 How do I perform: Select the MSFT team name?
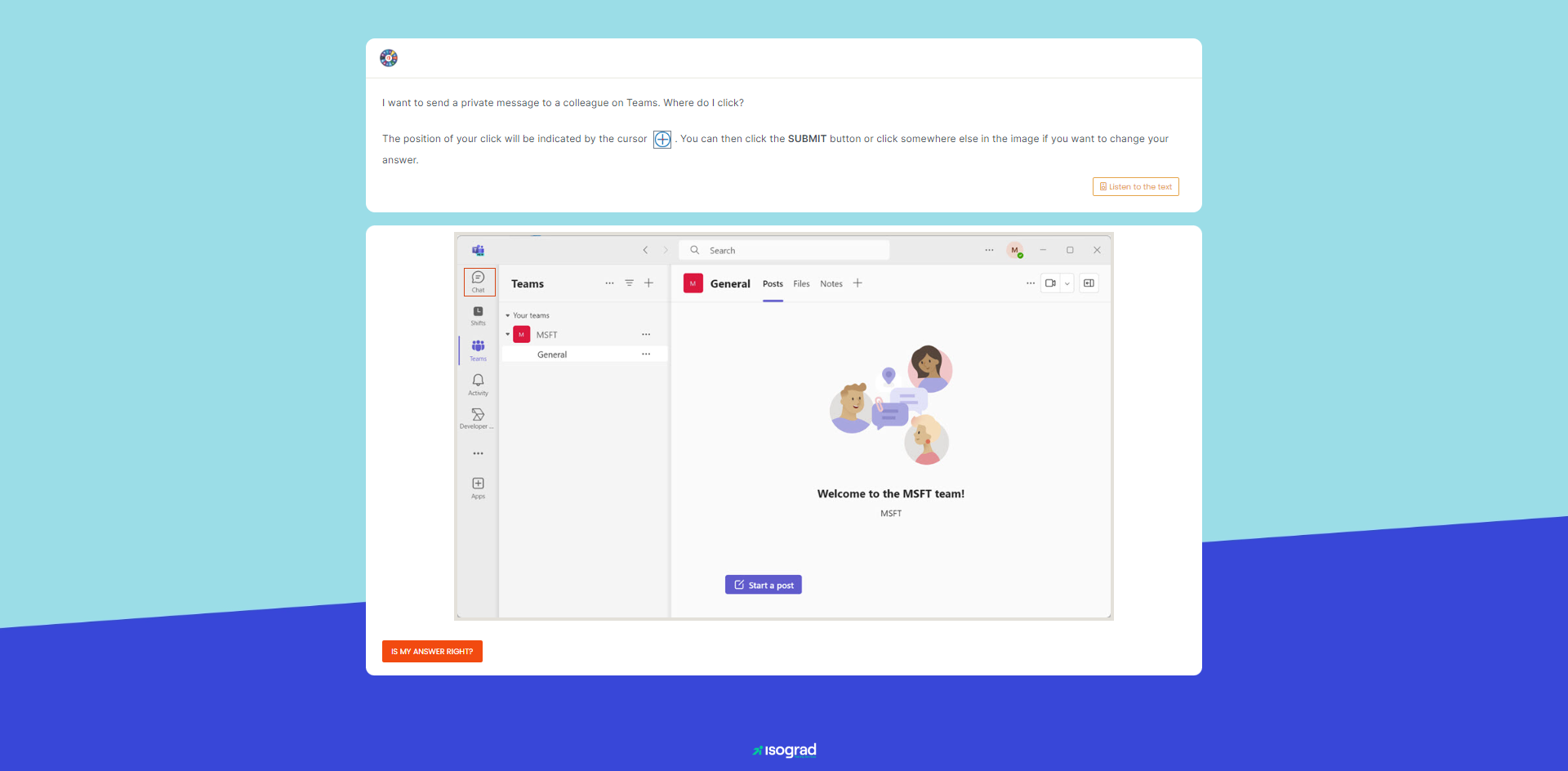(547, 335)
